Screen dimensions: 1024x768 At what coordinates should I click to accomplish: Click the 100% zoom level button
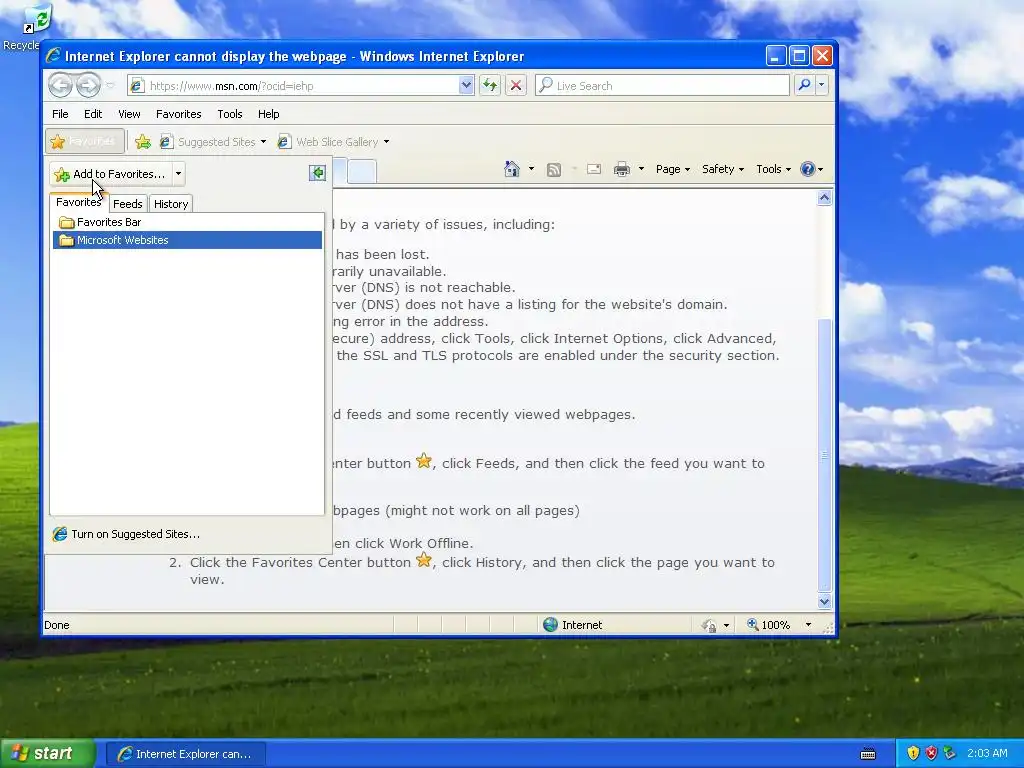[769, 624]
